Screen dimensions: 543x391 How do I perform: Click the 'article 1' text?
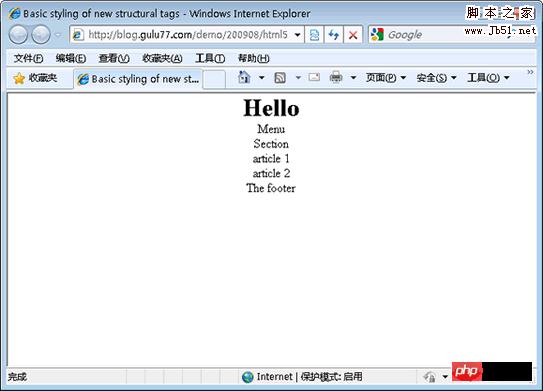[x=271, y=159]
